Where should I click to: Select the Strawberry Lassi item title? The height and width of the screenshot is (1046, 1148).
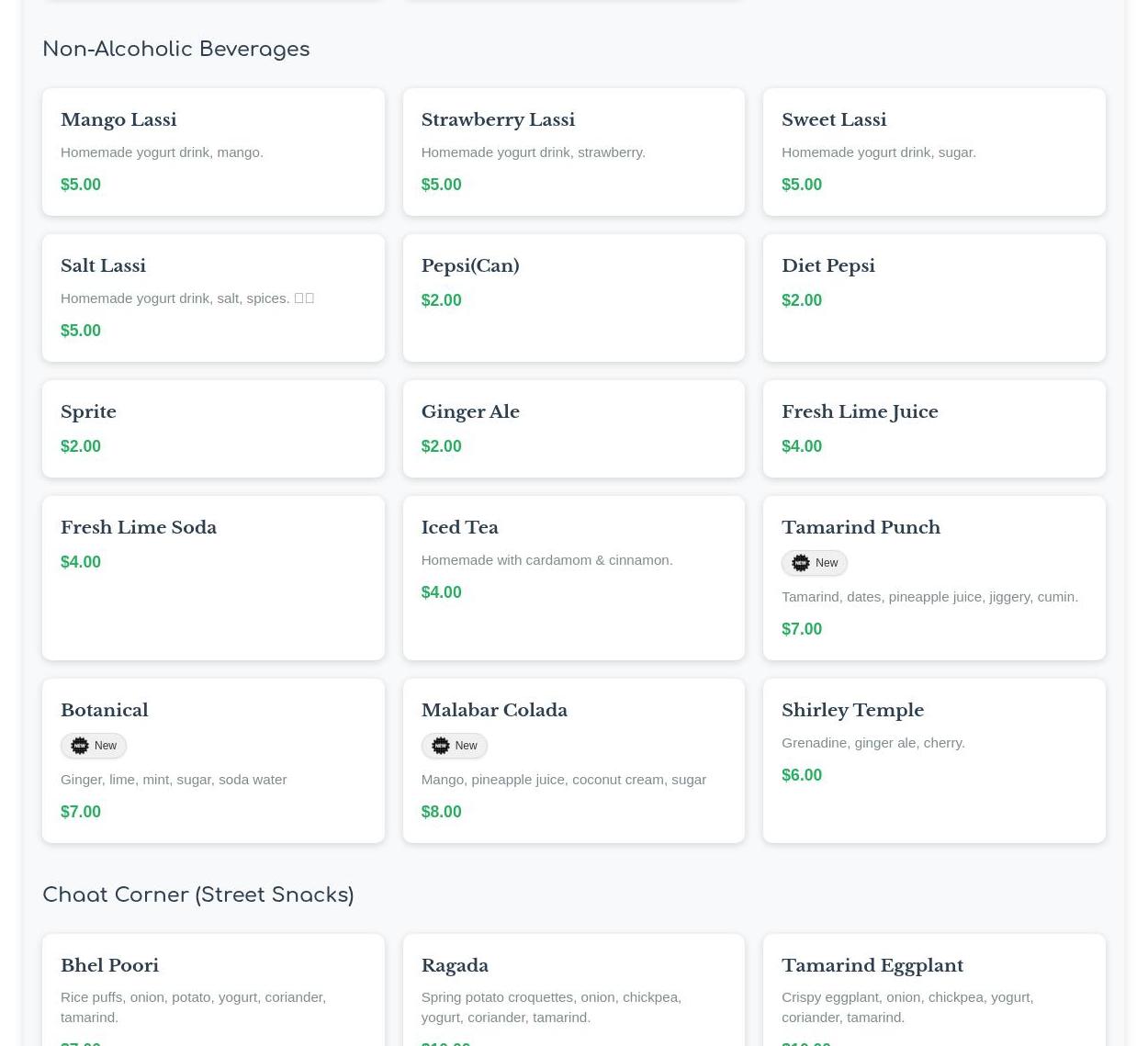pos(498,120)
